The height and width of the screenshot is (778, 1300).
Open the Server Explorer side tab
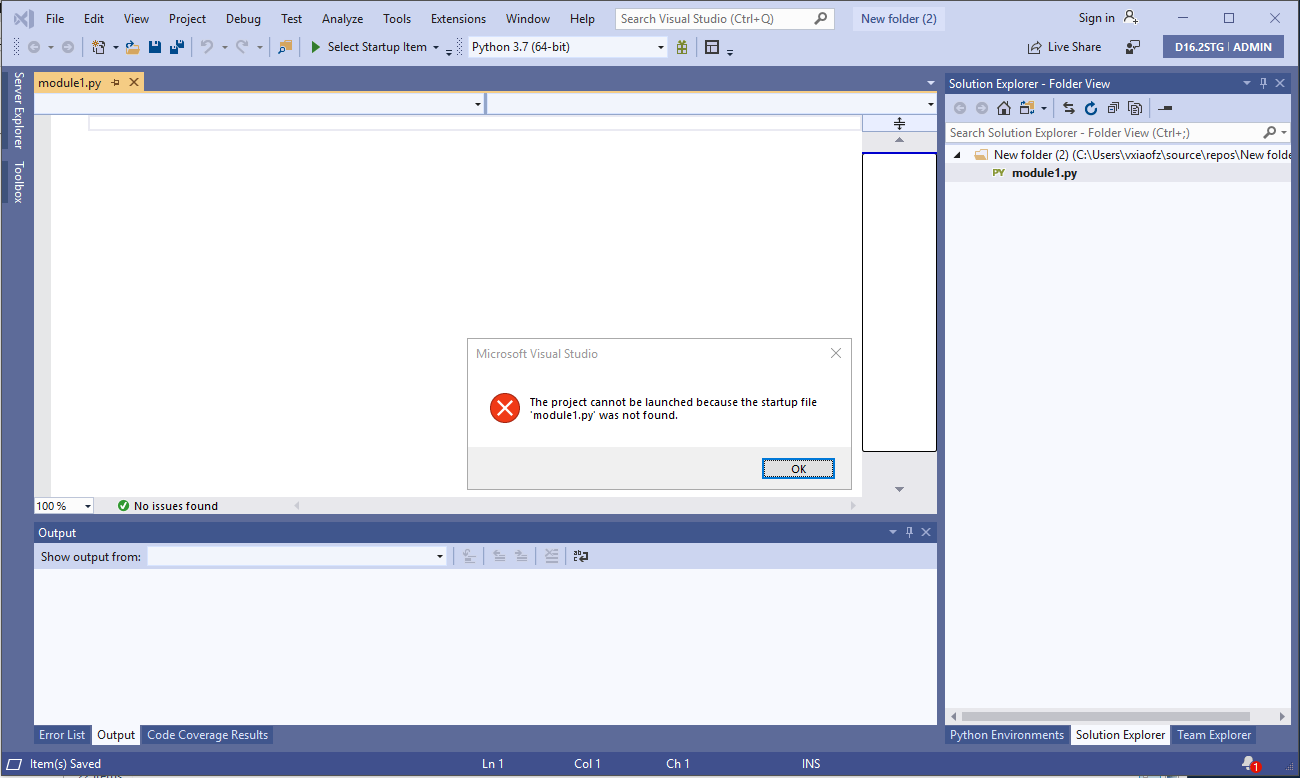pos(17,110)
